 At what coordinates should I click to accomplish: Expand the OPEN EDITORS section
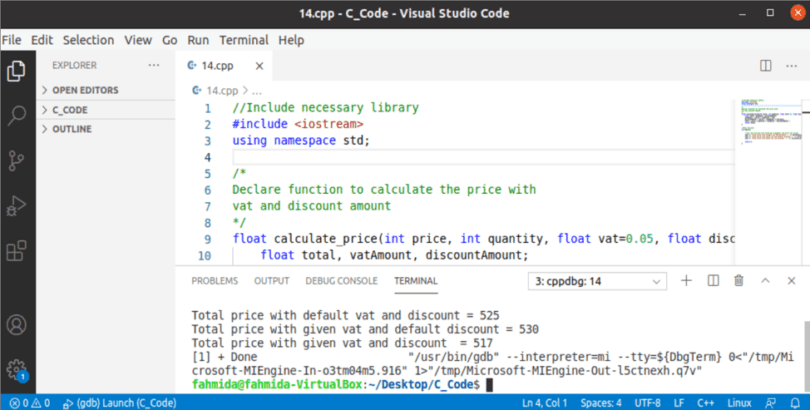pos(85,90)
